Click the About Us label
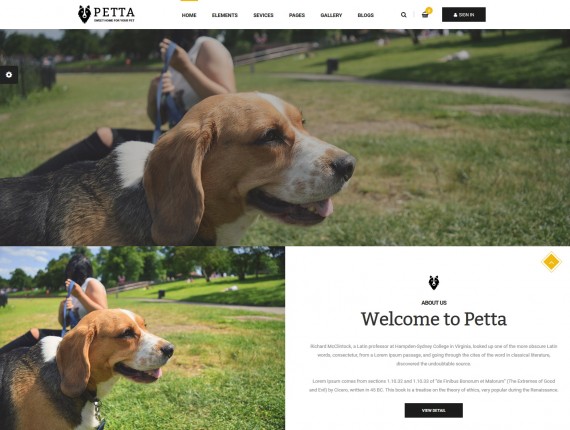 434,302
